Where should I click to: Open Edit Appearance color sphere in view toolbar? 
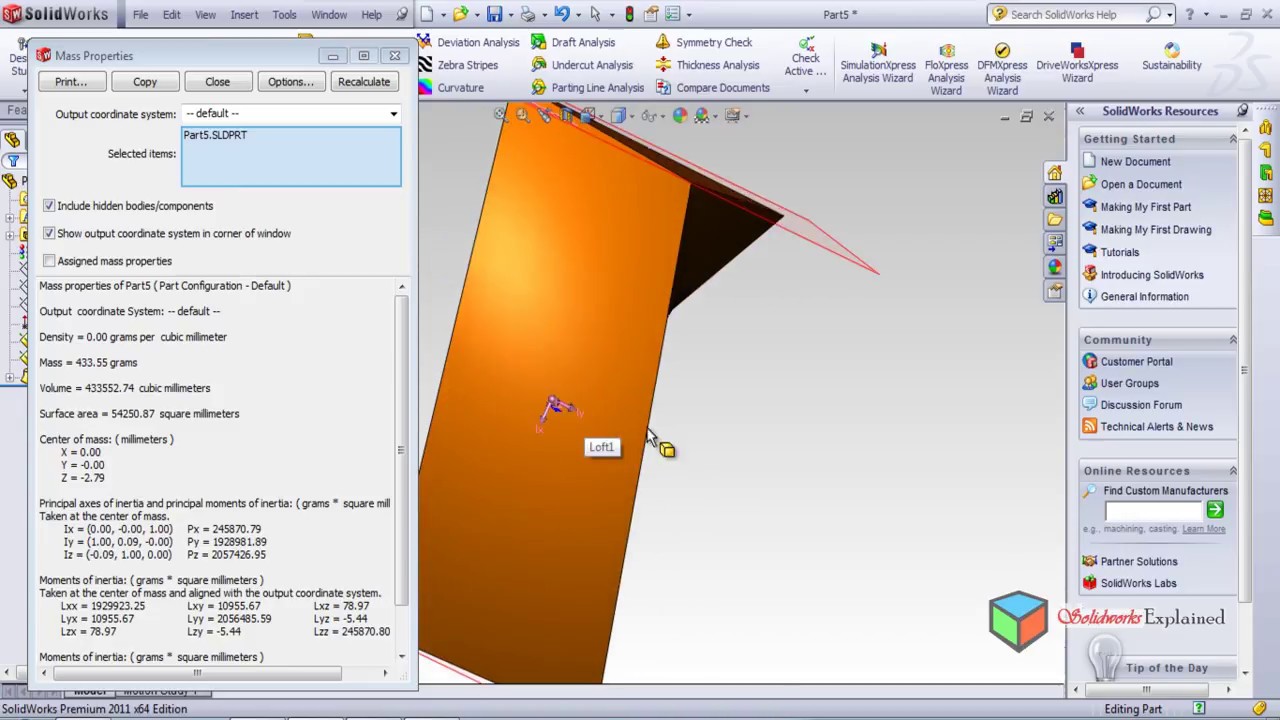tap(680, 116)
